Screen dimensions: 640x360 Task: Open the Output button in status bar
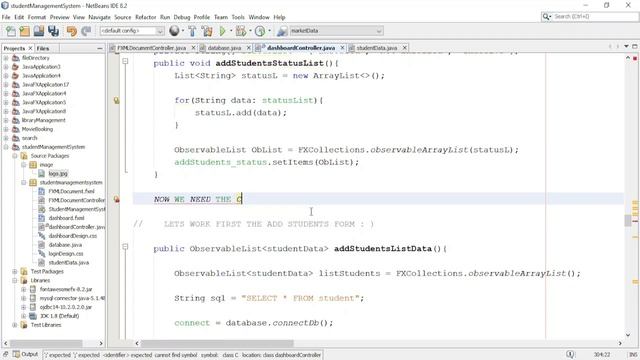pos(25,354)
